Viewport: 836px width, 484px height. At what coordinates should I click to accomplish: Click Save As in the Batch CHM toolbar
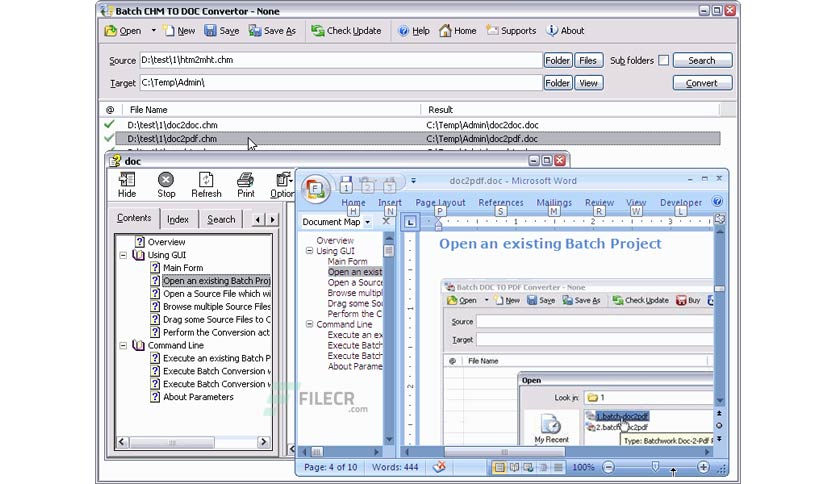[x=272, y=31]
